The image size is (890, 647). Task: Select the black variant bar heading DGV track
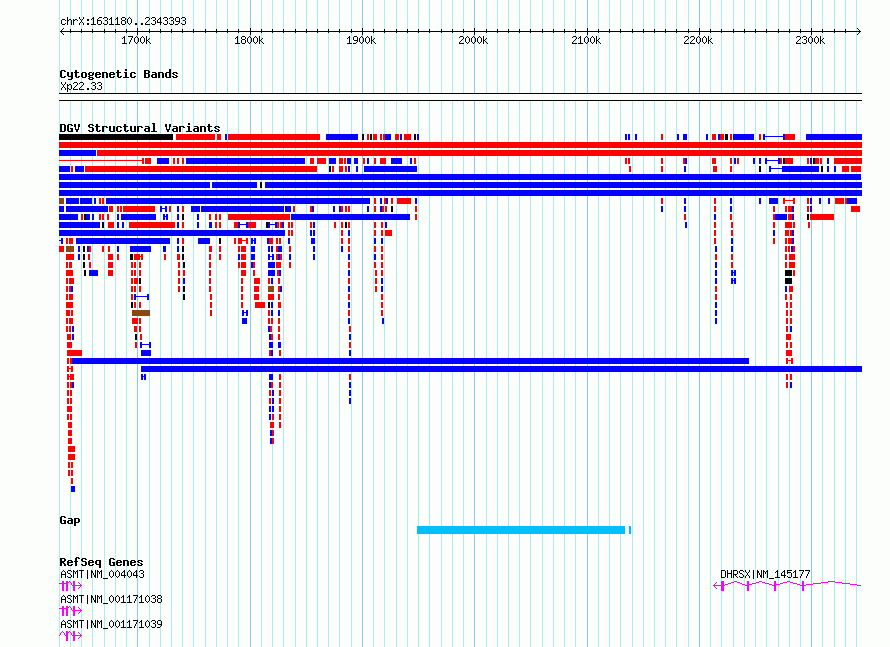[x=116, y=137]
